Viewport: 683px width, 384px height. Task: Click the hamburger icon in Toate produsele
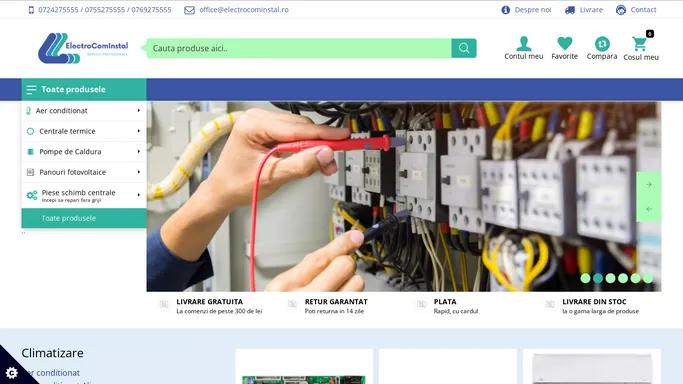point(31,90)
